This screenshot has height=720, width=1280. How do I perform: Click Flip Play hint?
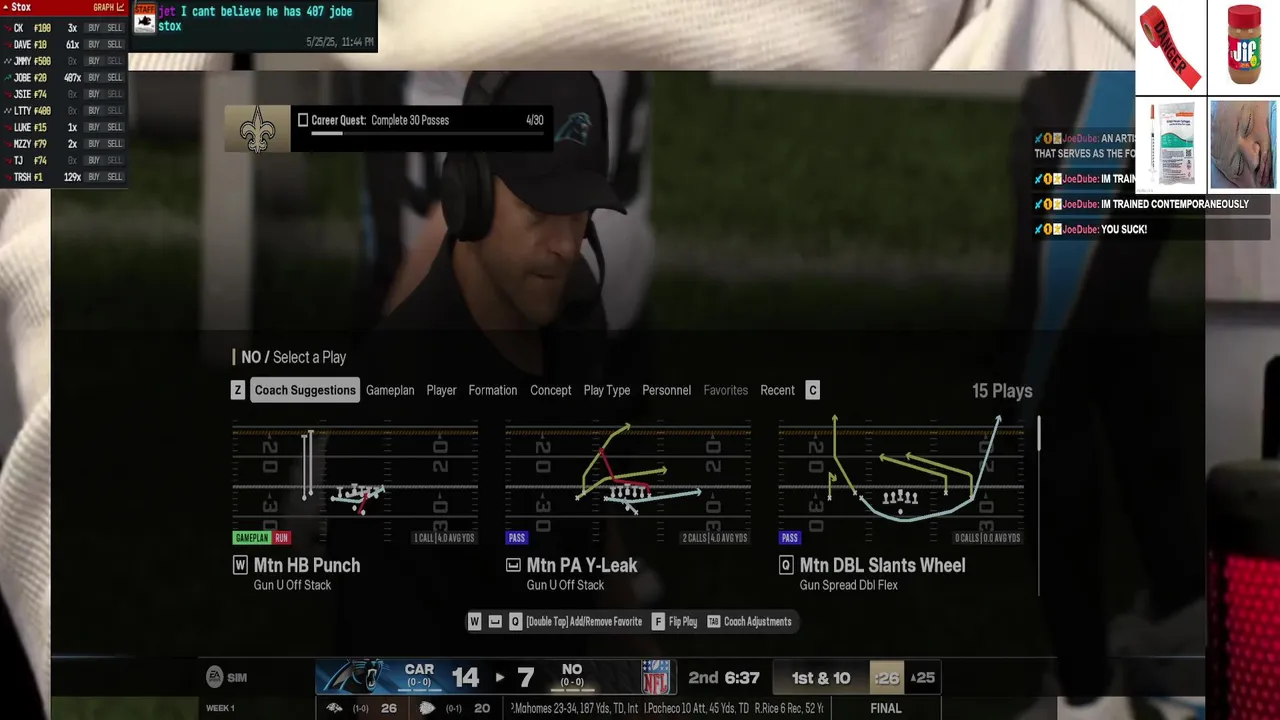[x=683, y=622]
